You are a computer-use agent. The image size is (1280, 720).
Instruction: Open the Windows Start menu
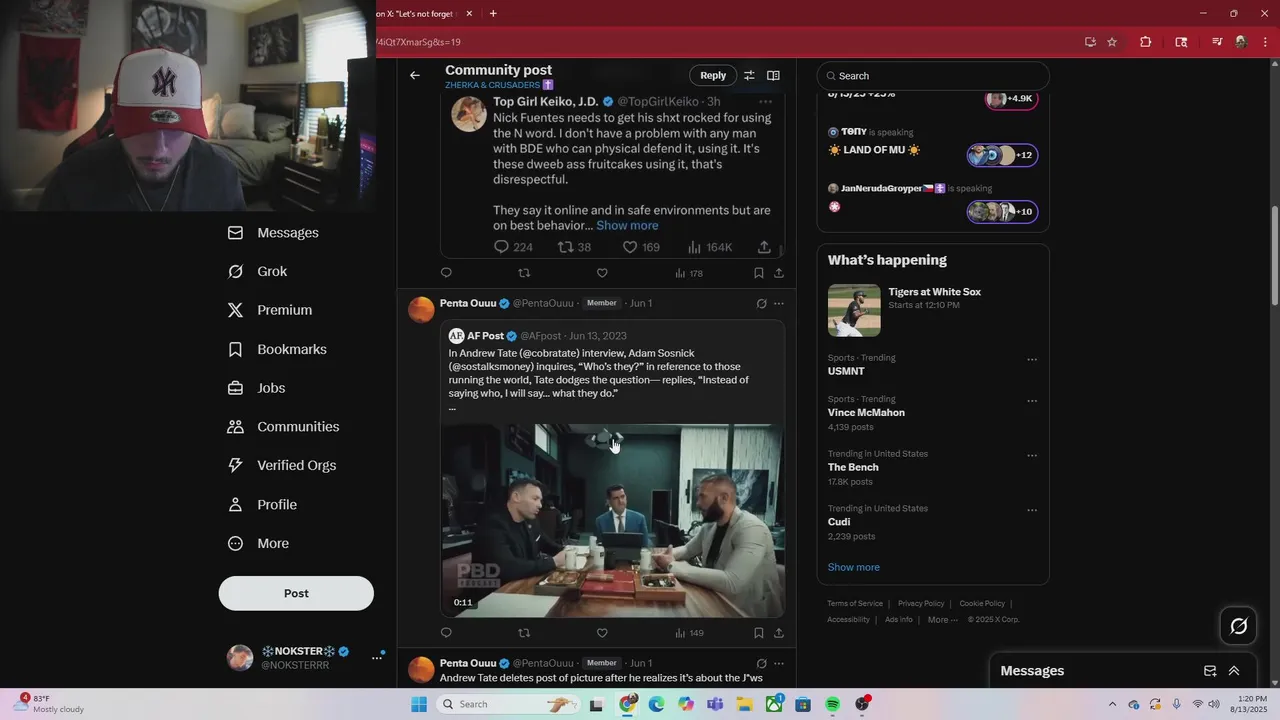coord(419,704)
